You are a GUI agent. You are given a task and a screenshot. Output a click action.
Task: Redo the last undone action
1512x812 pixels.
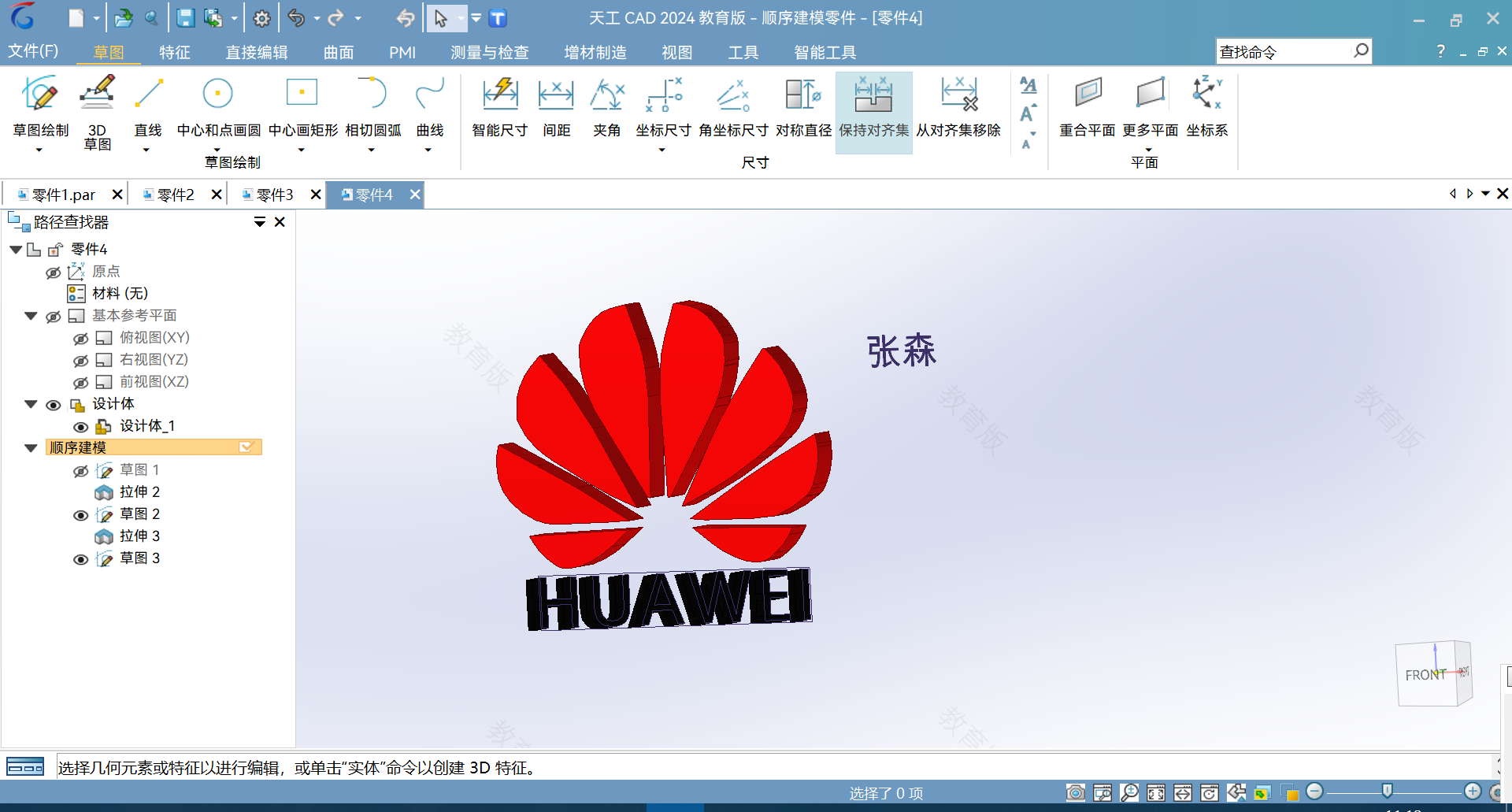pyautogui.click(x=336, y=18)
